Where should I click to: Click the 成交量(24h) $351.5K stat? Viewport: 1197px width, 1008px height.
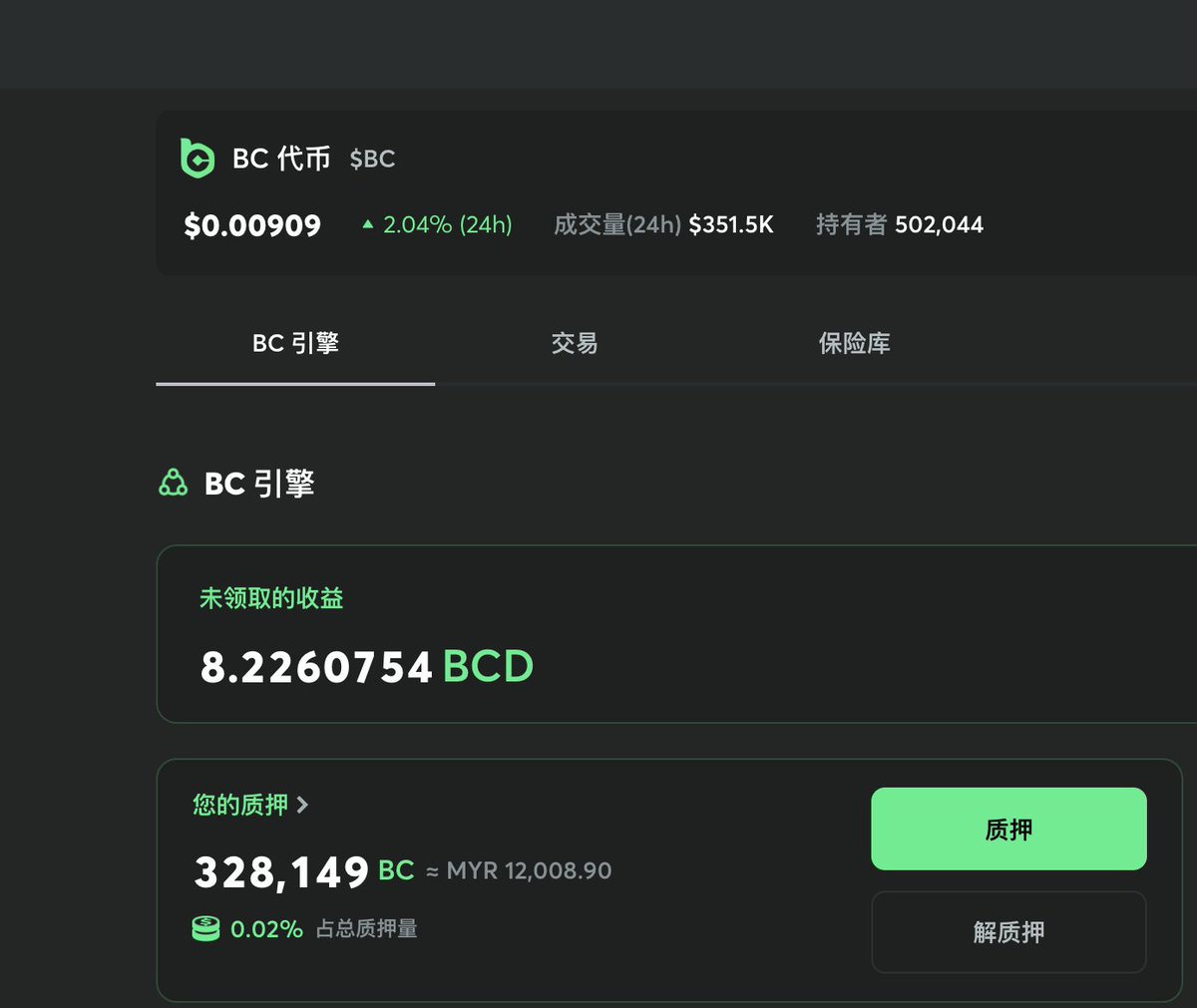pyautogui.click(x=663, y=225)
